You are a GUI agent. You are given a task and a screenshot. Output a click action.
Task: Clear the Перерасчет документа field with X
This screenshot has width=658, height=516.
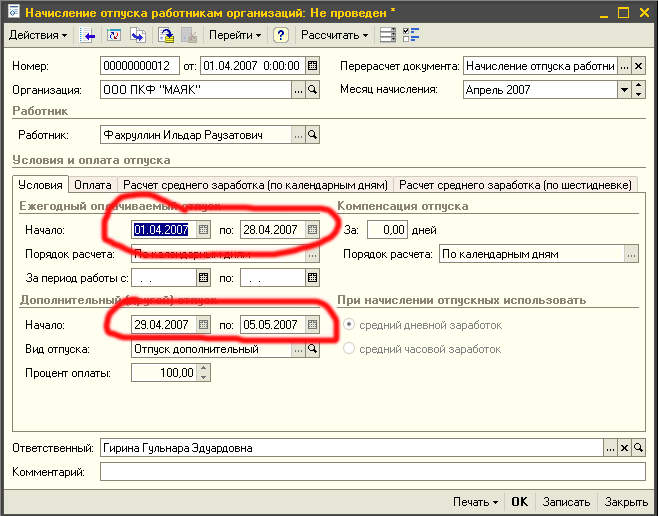pyautogui.click(x=638, y=66)
